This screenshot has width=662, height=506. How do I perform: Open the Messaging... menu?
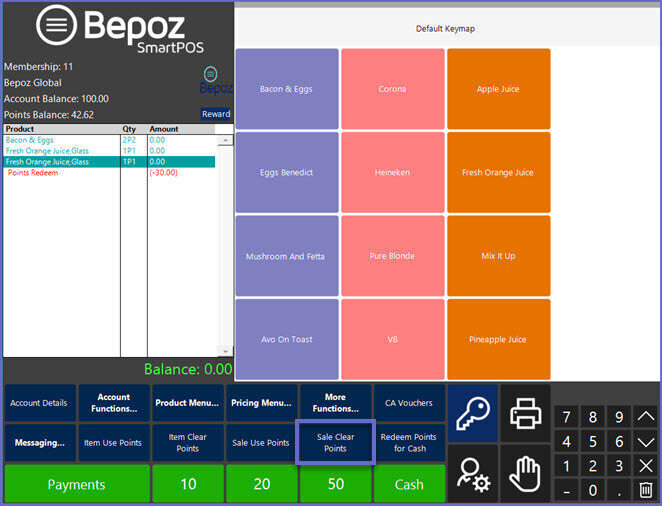pyautogui.click(x=39, y=443)
